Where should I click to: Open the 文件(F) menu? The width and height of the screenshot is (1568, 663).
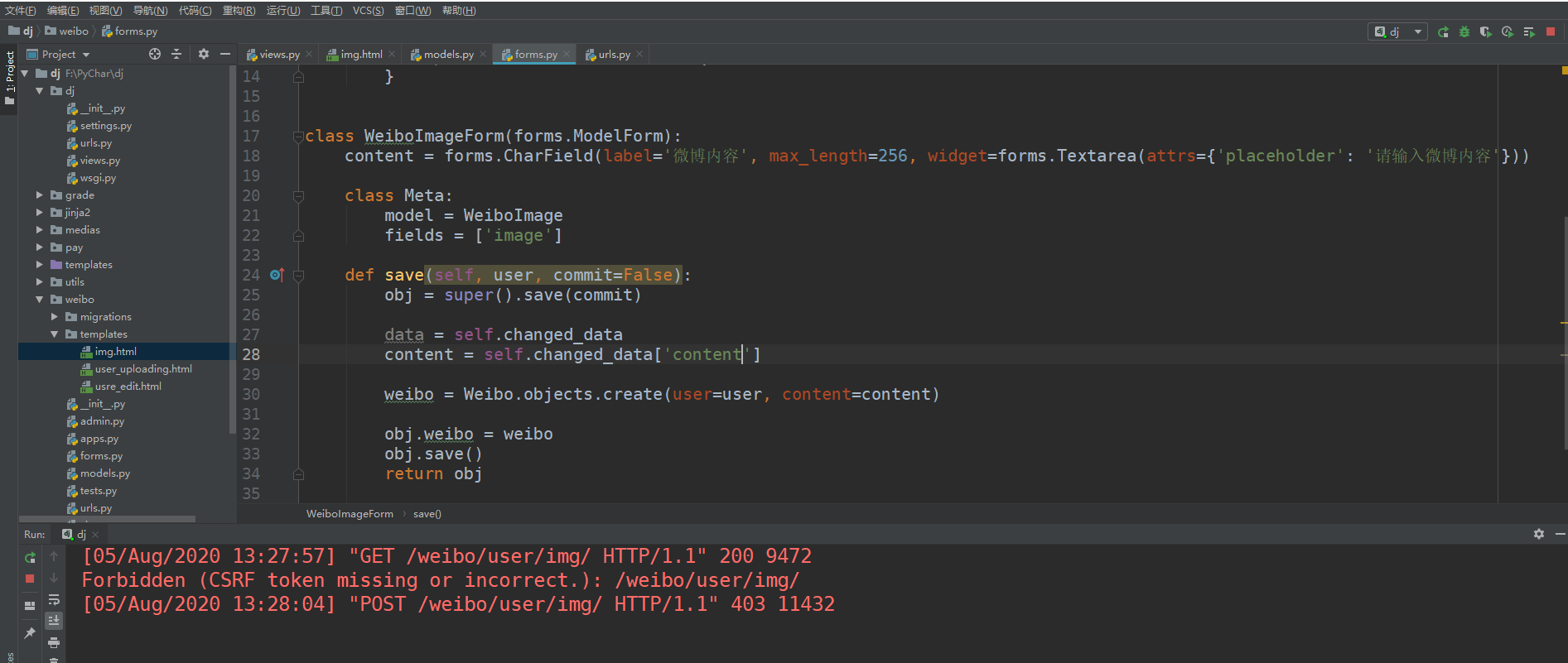pos(21,11)
